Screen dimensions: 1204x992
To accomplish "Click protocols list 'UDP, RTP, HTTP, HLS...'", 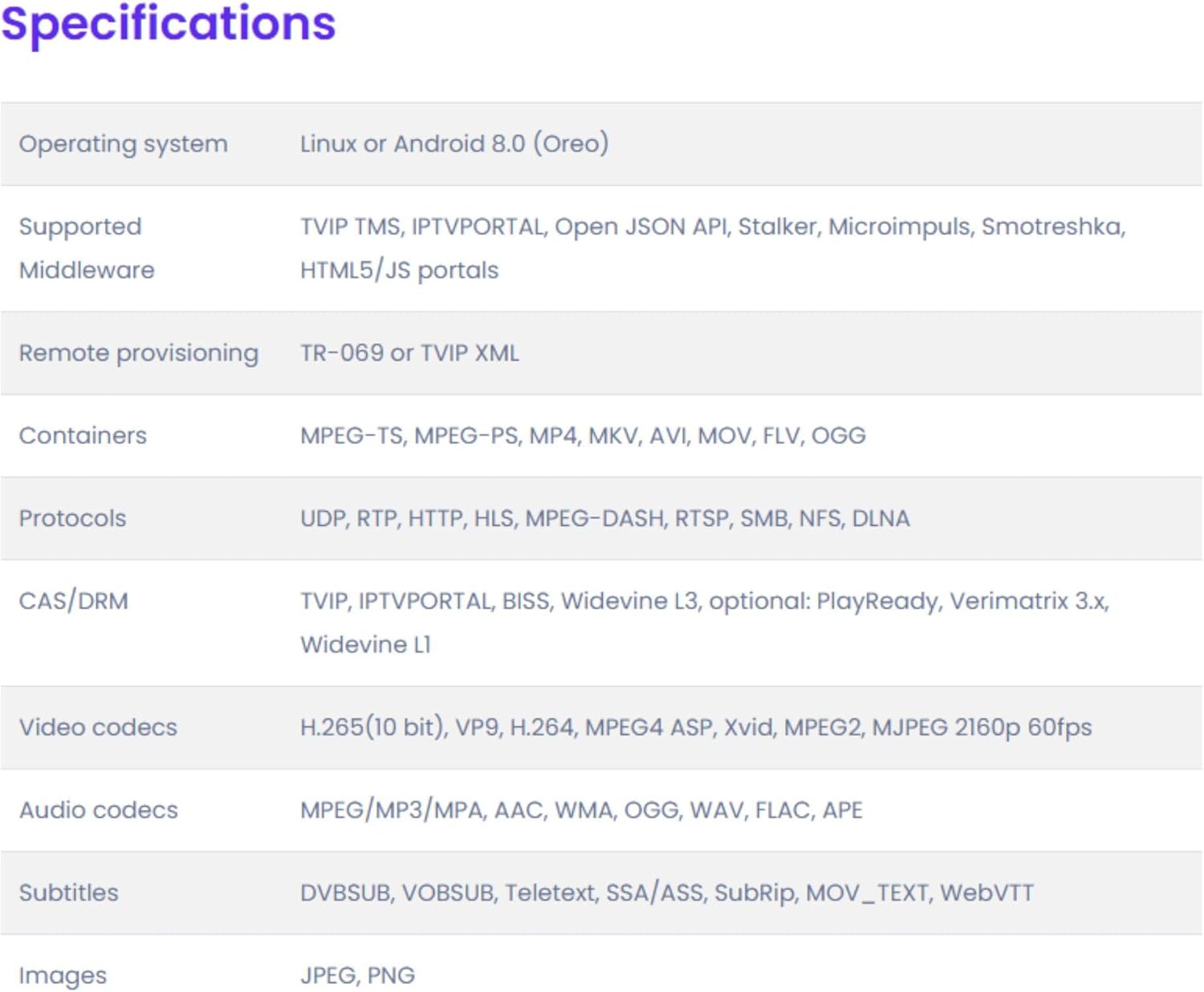I will [x=604, y=518].
